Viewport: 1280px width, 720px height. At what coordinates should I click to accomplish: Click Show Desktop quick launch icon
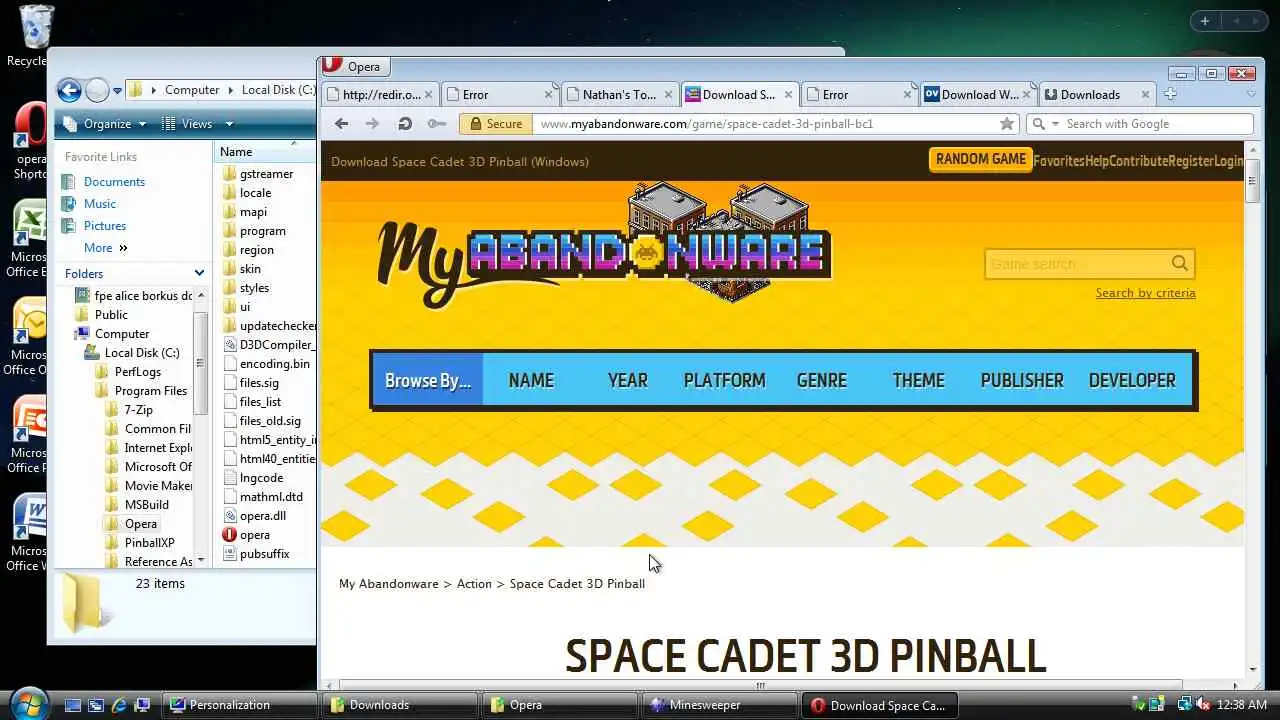pos(73,705)
